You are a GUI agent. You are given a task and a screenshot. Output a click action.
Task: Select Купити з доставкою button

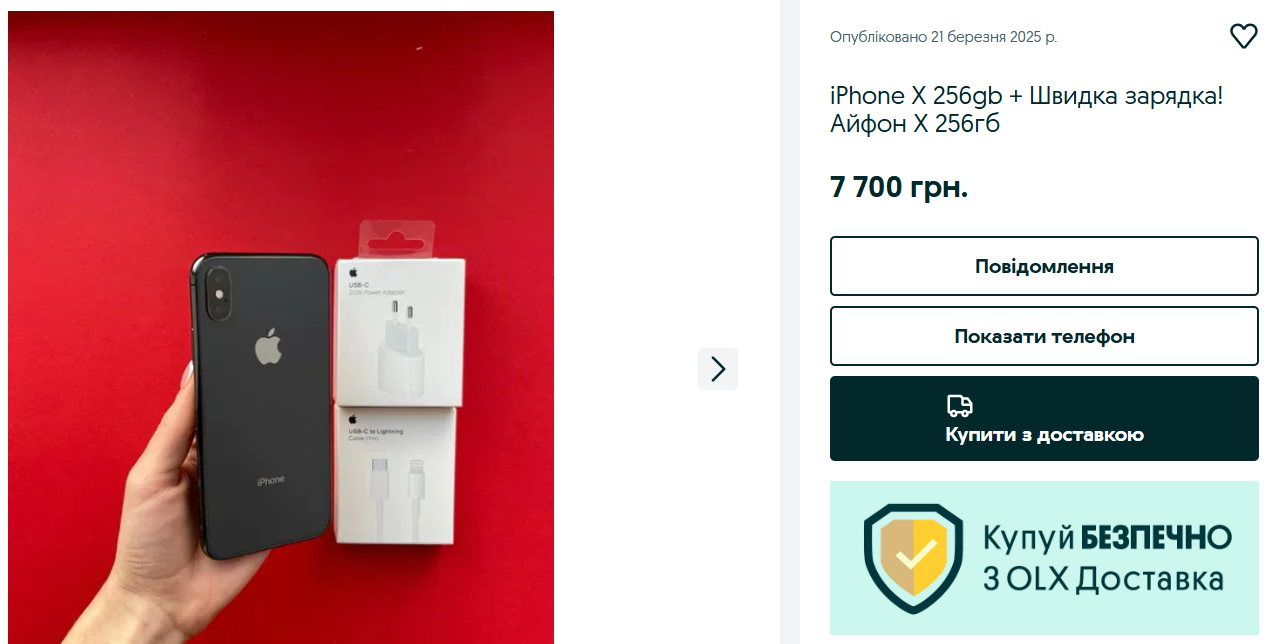1044,418
